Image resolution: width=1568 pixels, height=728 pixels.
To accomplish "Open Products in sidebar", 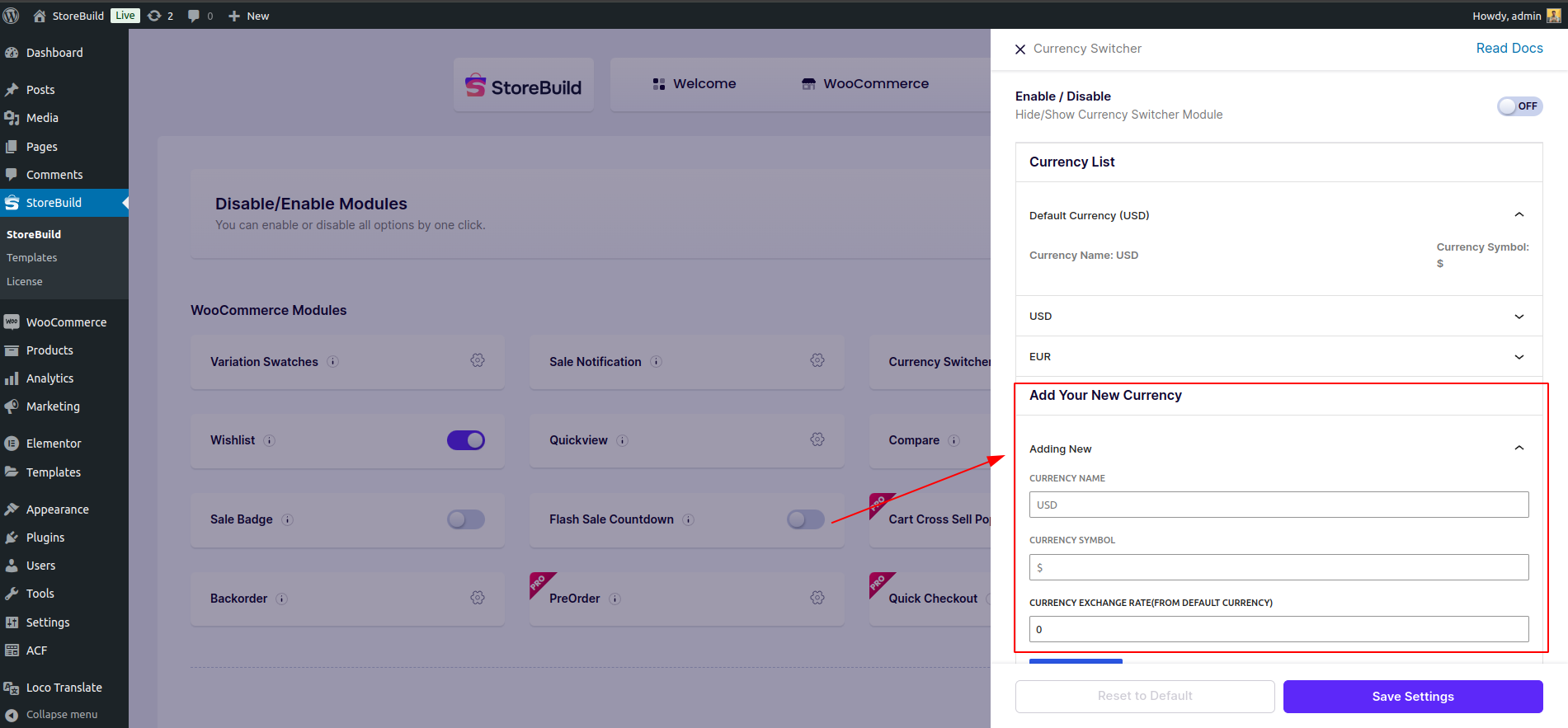I will [x=64, y=350].
